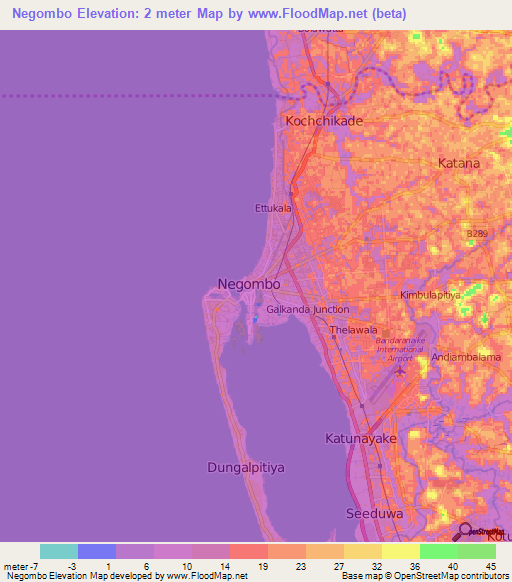Click the Ettukala label on the coast
The width and height of the screenshot is (512, 582).
[x=273, y=208]
